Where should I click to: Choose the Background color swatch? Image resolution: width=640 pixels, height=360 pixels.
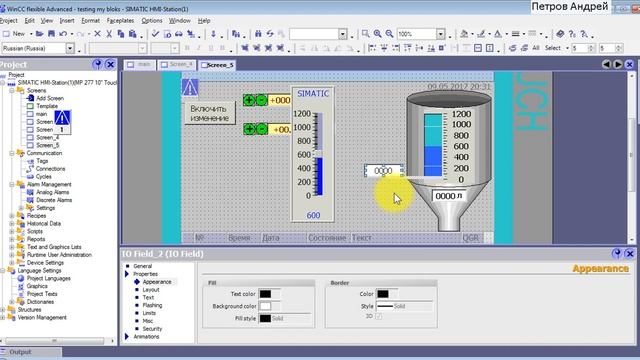265,306
